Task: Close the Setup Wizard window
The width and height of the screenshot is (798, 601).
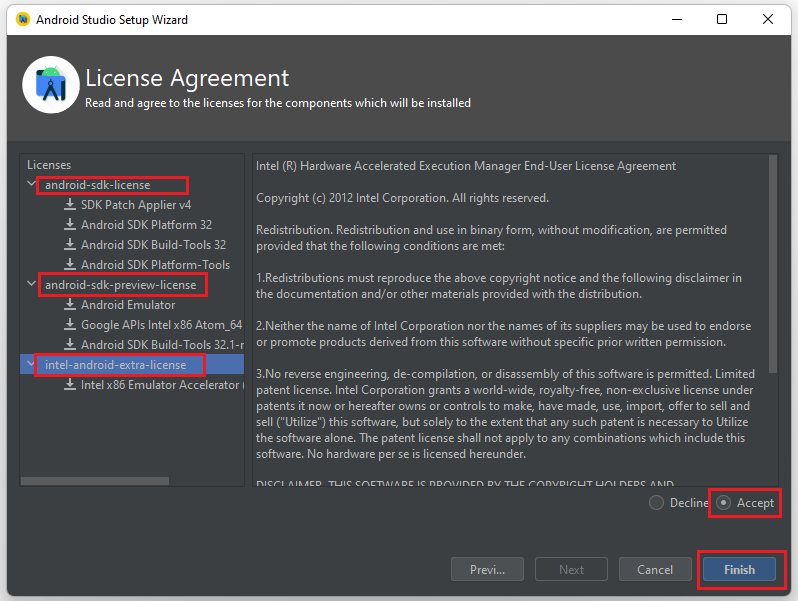Action: (767, 19)
